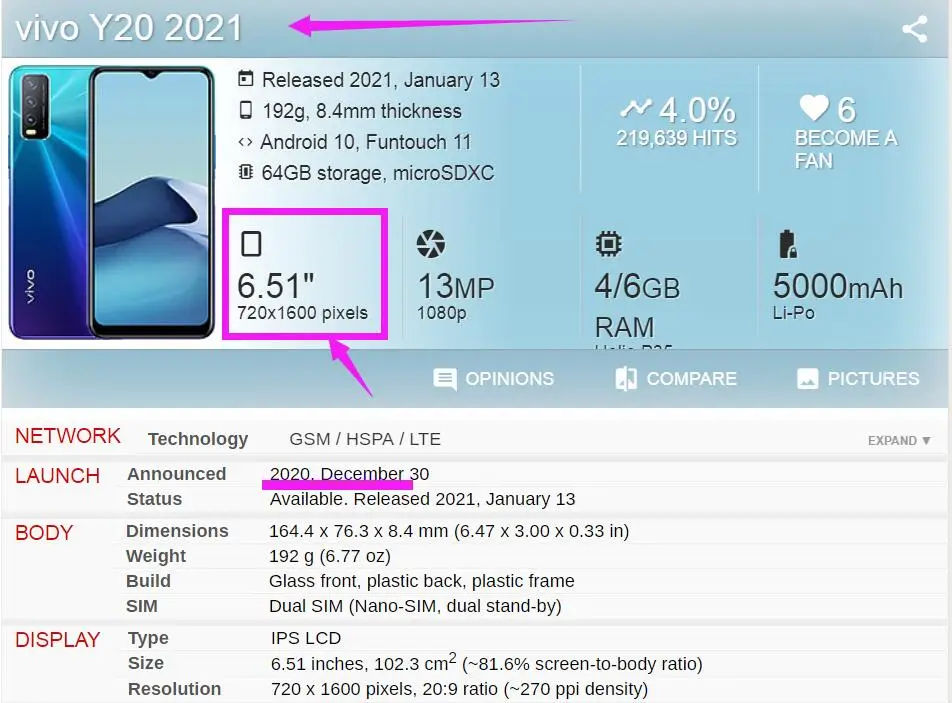This screenshot has width=952, height=703.
Task: Click the 164.4 x 76.3 x 8.4 mm value
Action: [449, 531]
